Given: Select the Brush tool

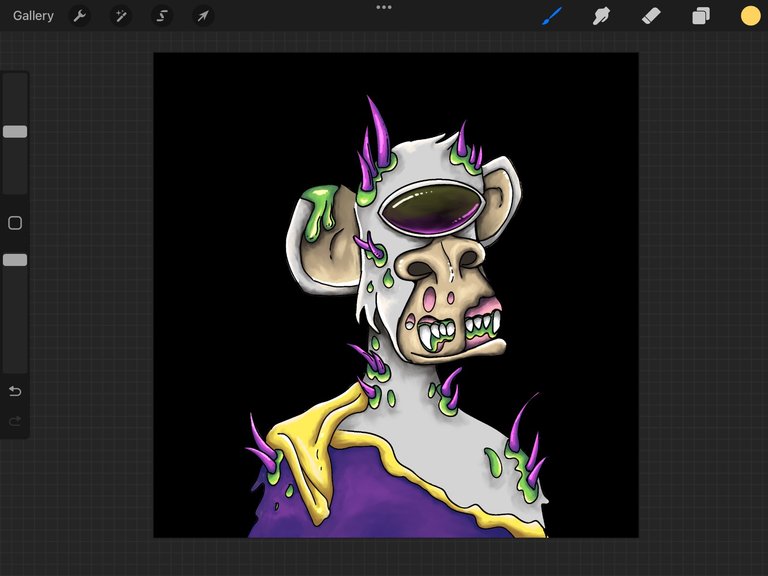Looking at the screenshot, I should [552, 16].
